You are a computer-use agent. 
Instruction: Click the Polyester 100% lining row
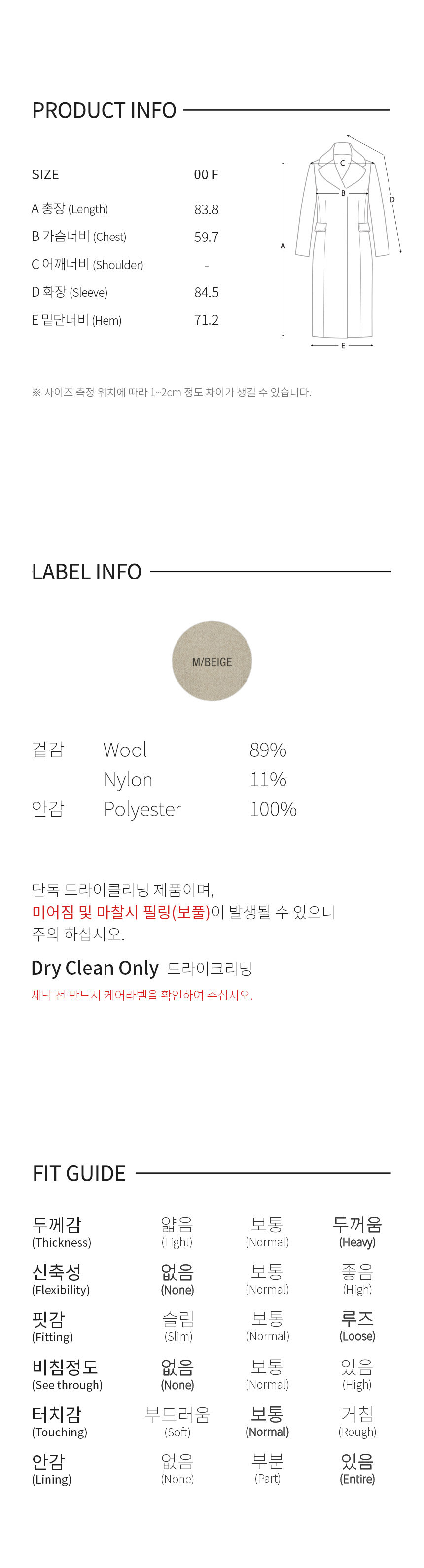coord(165,809)
